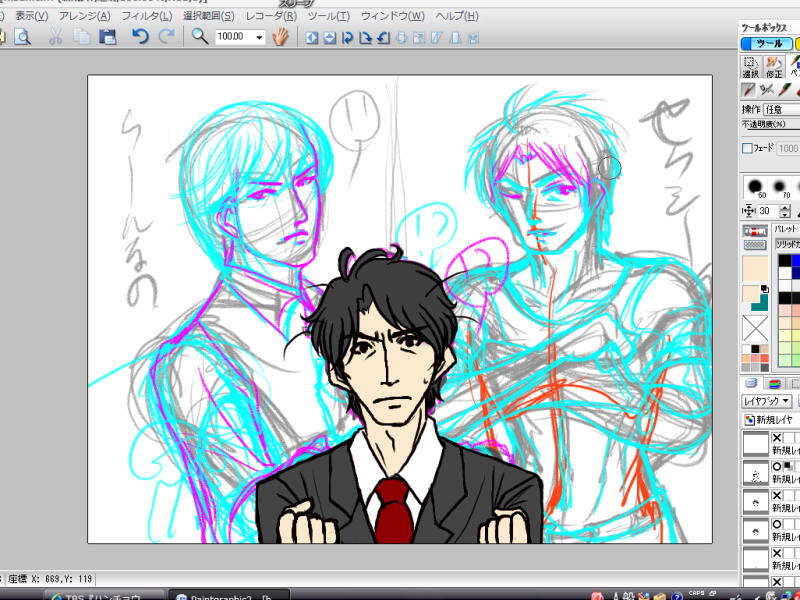Select the second layer thumbnail with figure sketch
Viewport: 800px width, 600px height.
[756, 473]
